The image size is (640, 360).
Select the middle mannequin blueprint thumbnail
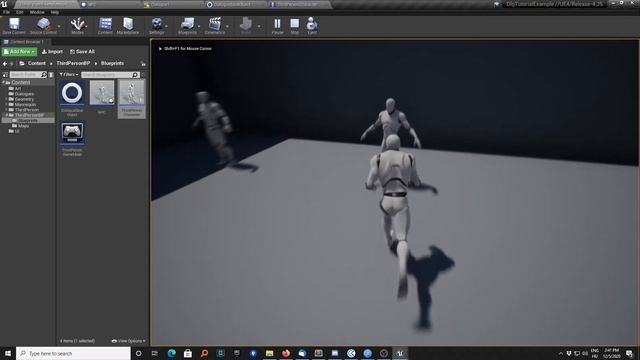coord(102,93)
